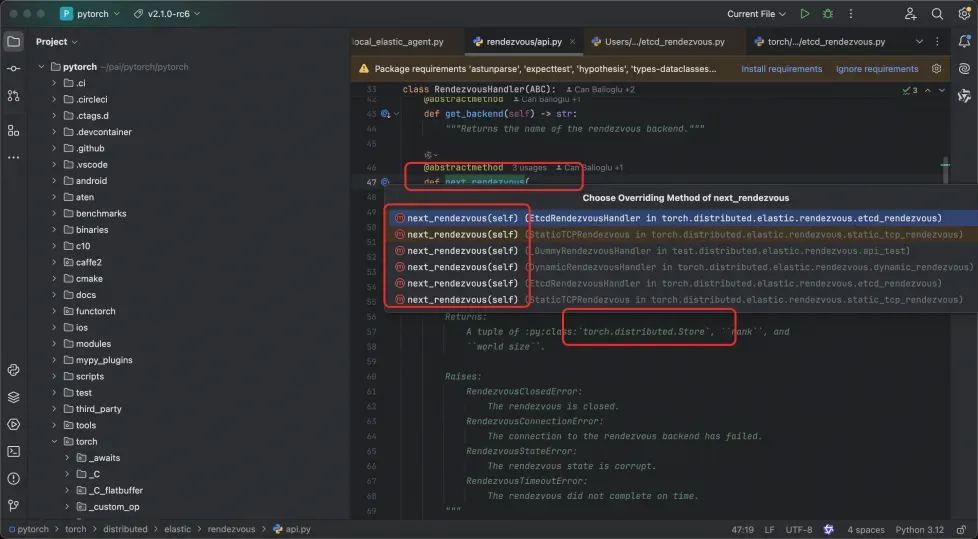Click the inspections widget showing 3
The height and width of the screenshot is (539, 978).
coord(909,90)
